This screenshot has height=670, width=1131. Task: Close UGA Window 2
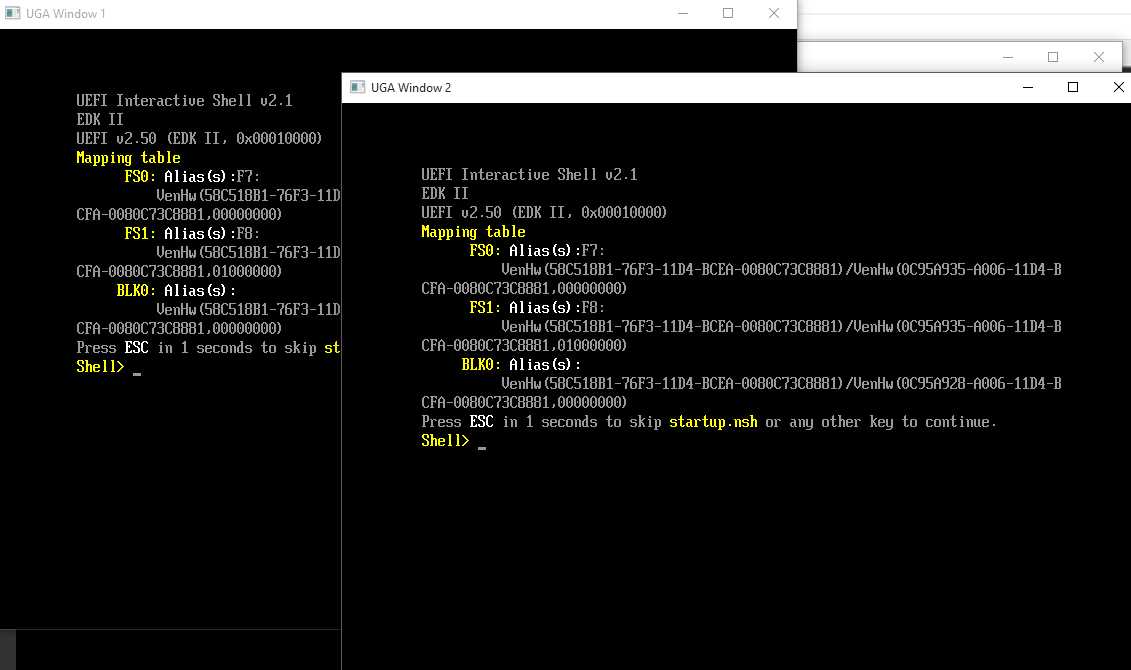tap(1118, 87)
